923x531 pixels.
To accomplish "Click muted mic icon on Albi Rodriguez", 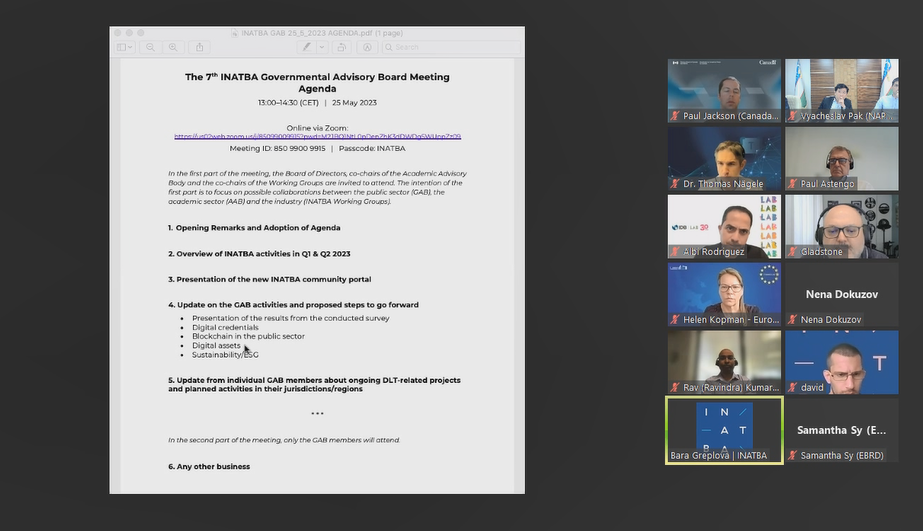I will [x=675, y=251].
